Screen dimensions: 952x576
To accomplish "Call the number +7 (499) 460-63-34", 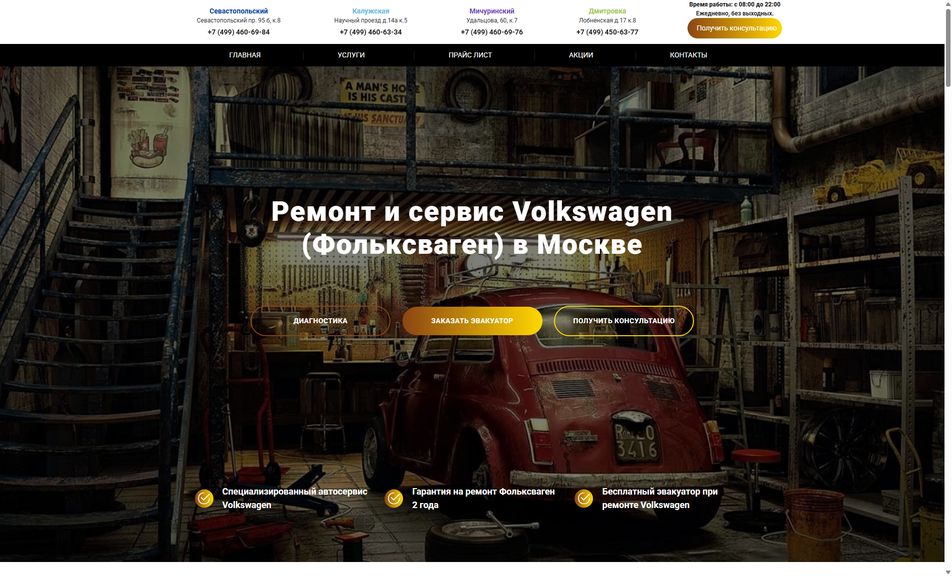I will click(x=370, y=32).
